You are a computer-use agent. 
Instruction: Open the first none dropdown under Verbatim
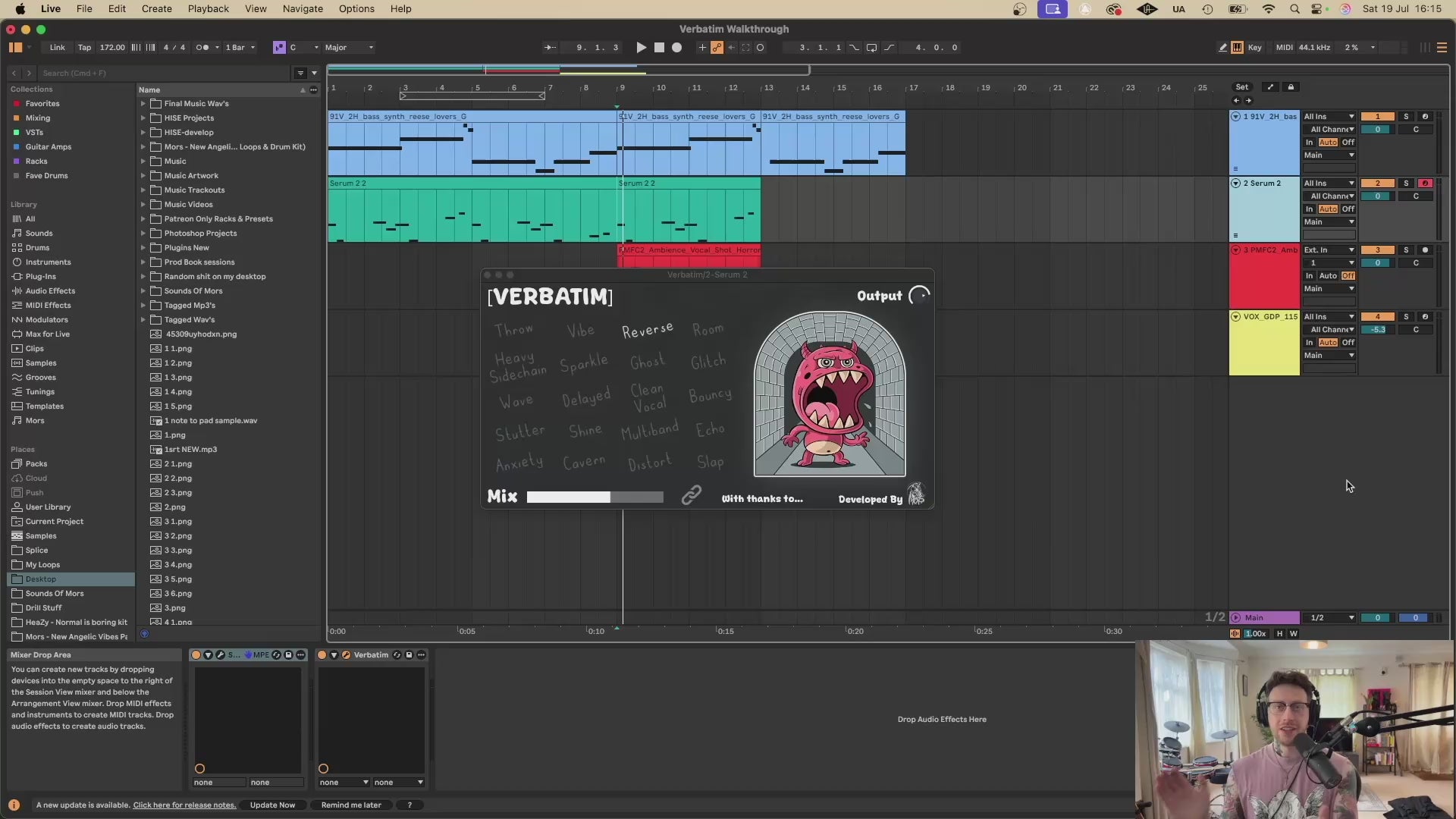344,783
